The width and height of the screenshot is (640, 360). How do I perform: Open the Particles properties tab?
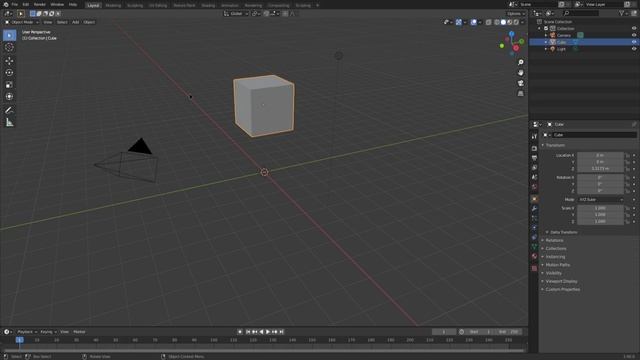click(534, 218)
